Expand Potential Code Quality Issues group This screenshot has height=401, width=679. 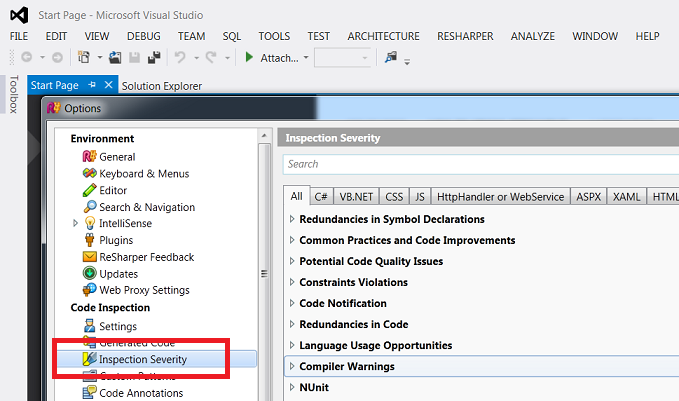(292, 261)
